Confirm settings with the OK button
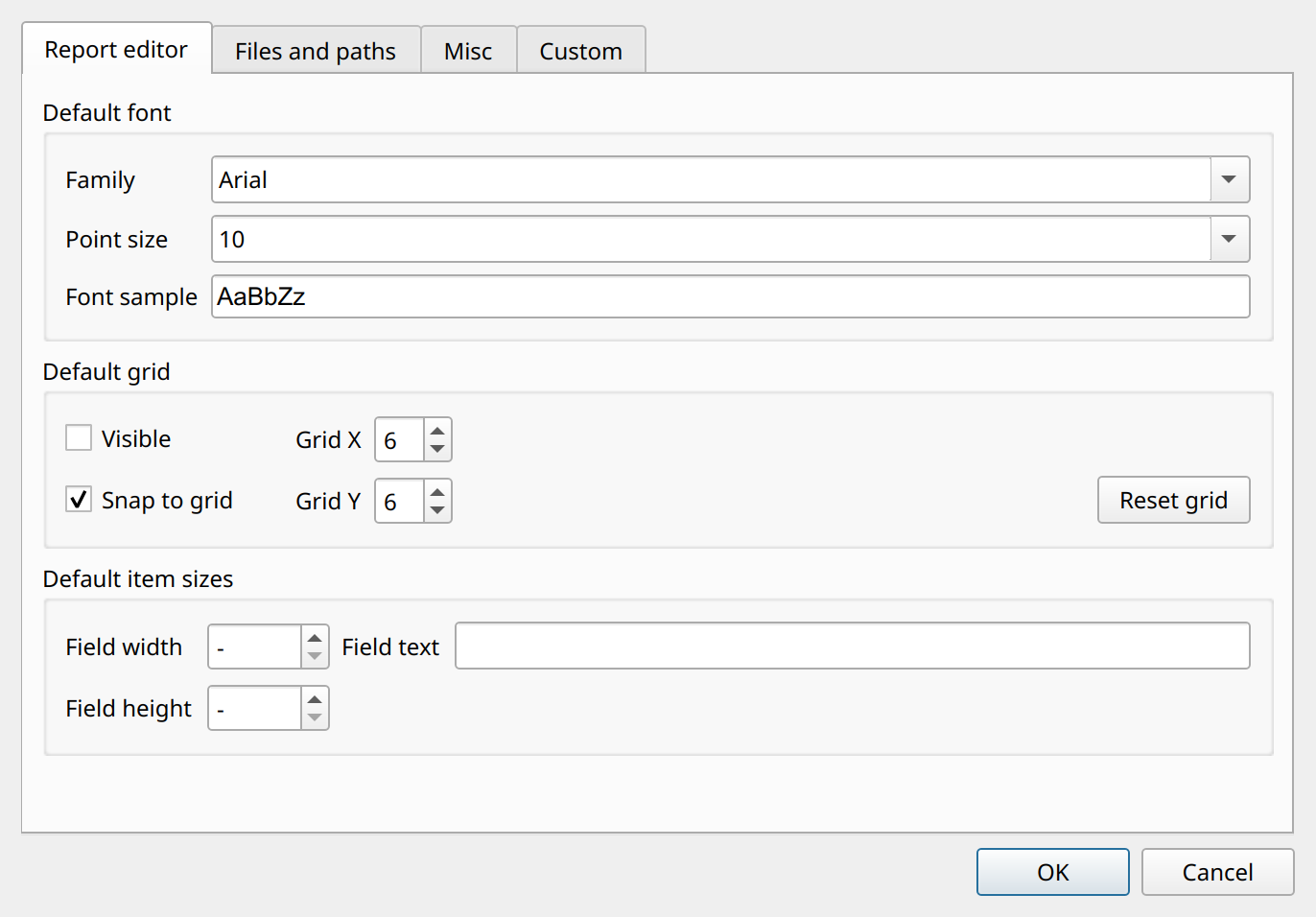The image size is (1316, 917). (x=1053, y=872)
